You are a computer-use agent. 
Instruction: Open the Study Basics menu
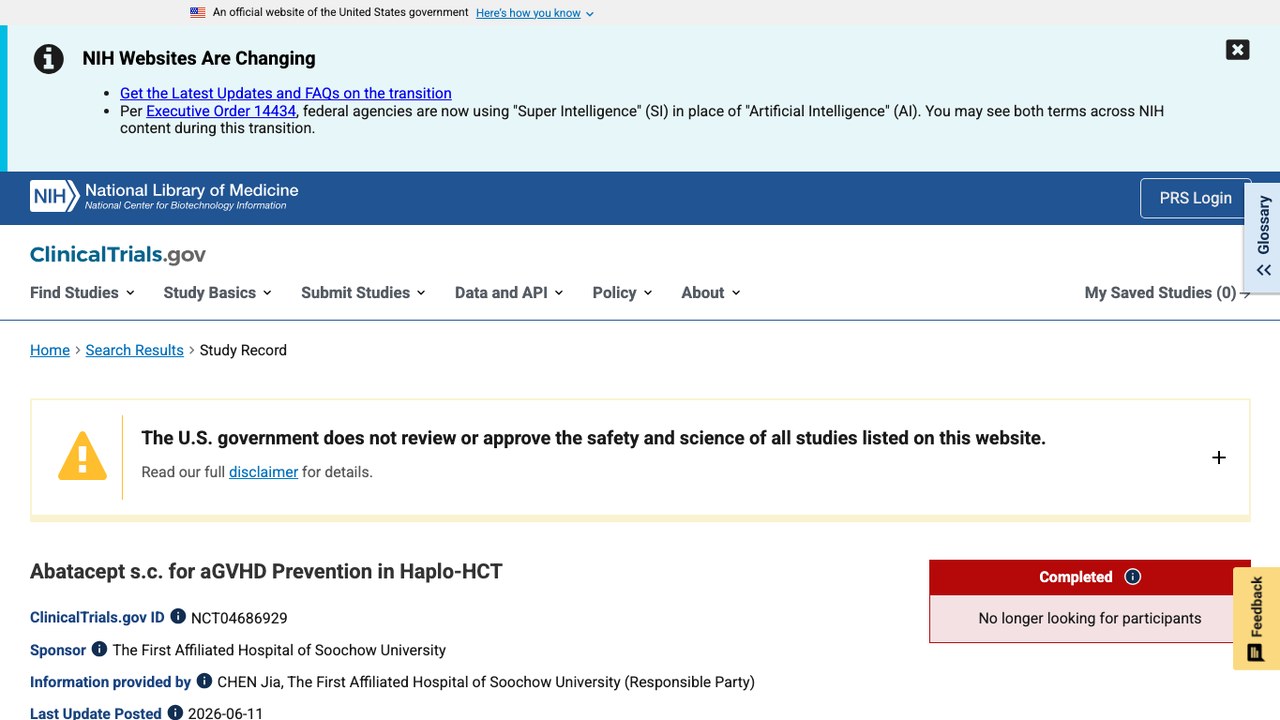pyautogui.click(x=217, y=292)
